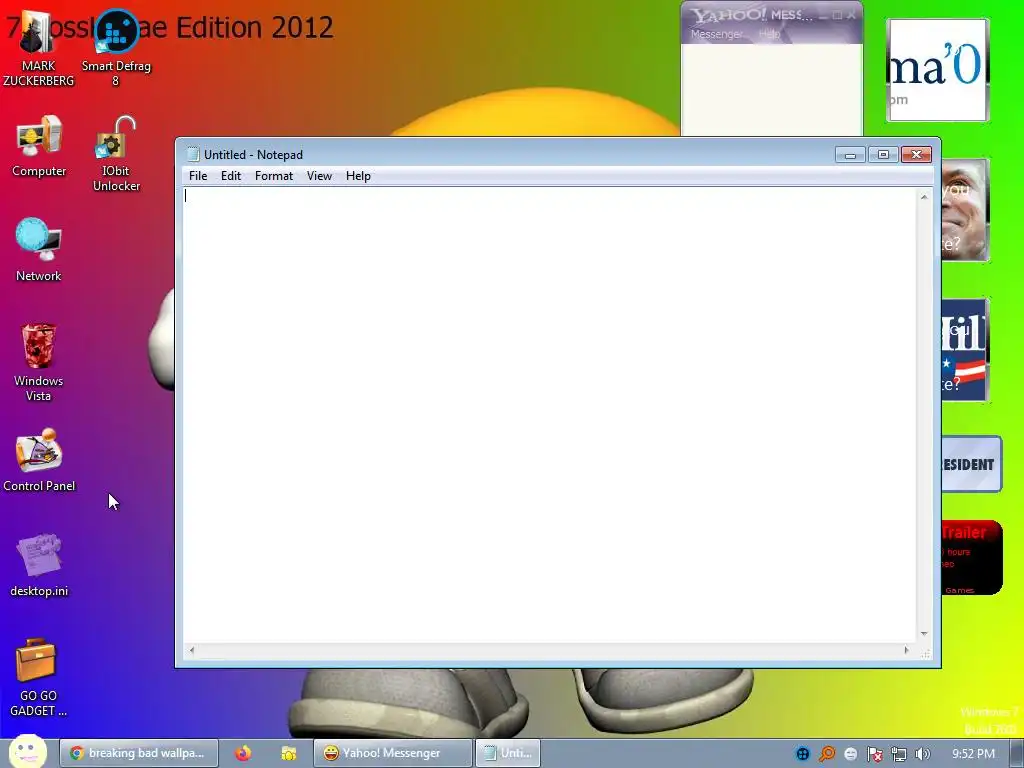Switch to breaking bad wallpaper Chrome taskbar button
The width and height of the screenshot is (1024, 768).
(x=138, y=753)
